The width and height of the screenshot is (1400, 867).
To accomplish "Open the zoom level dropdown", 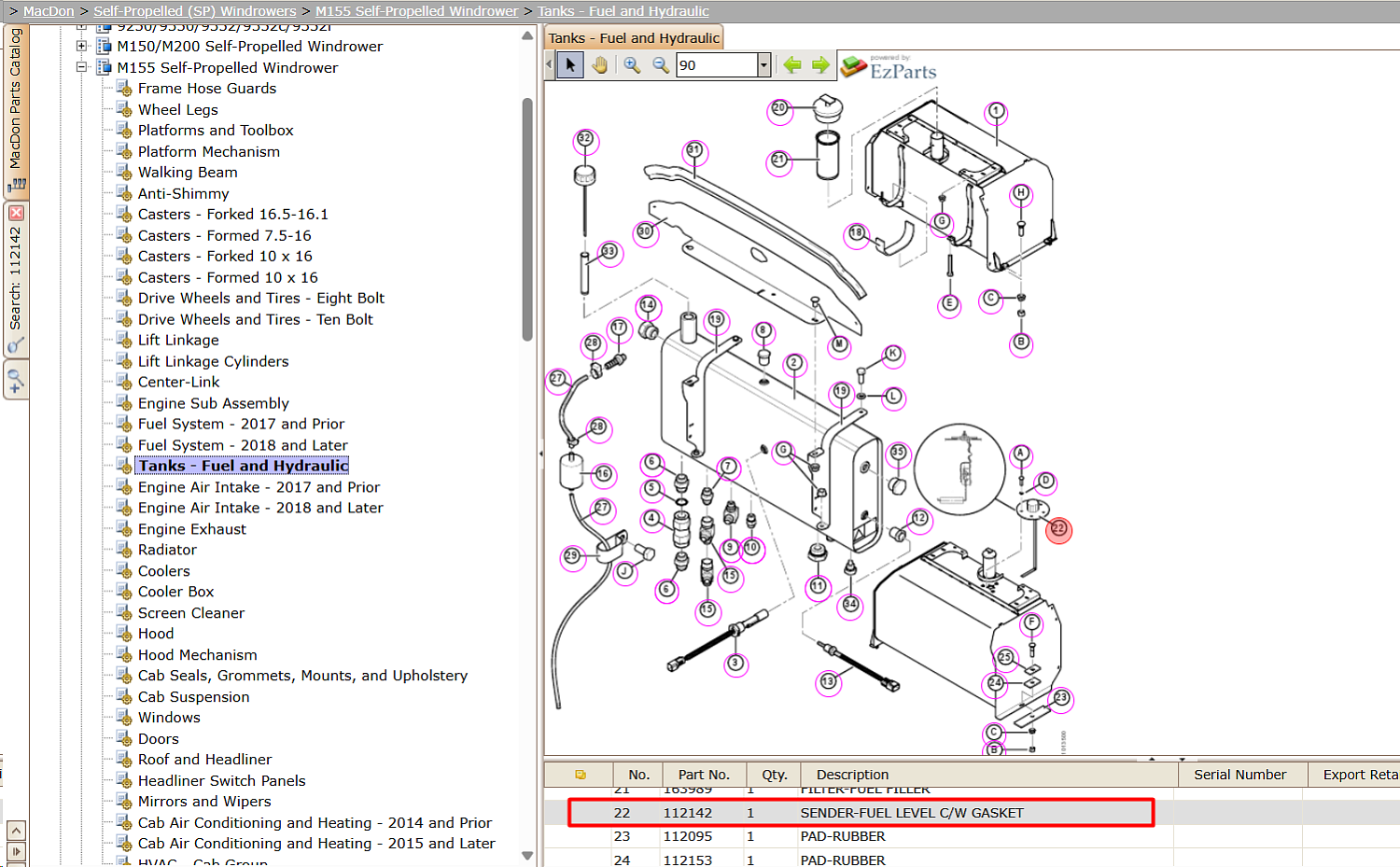I will coord(763,64).
